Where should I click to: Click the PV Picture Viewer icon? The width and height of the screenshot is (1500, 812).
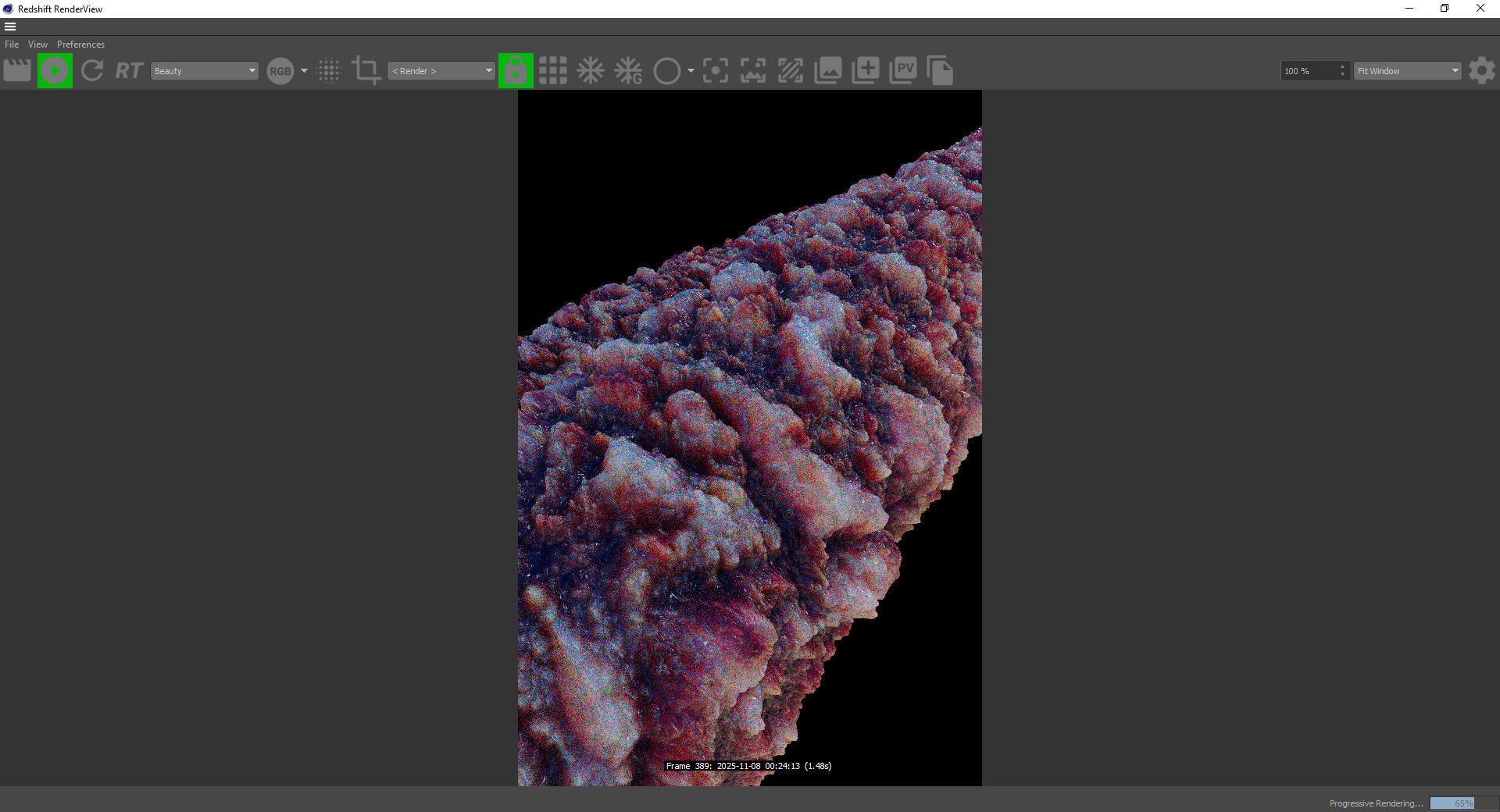(x=903, y=70)
